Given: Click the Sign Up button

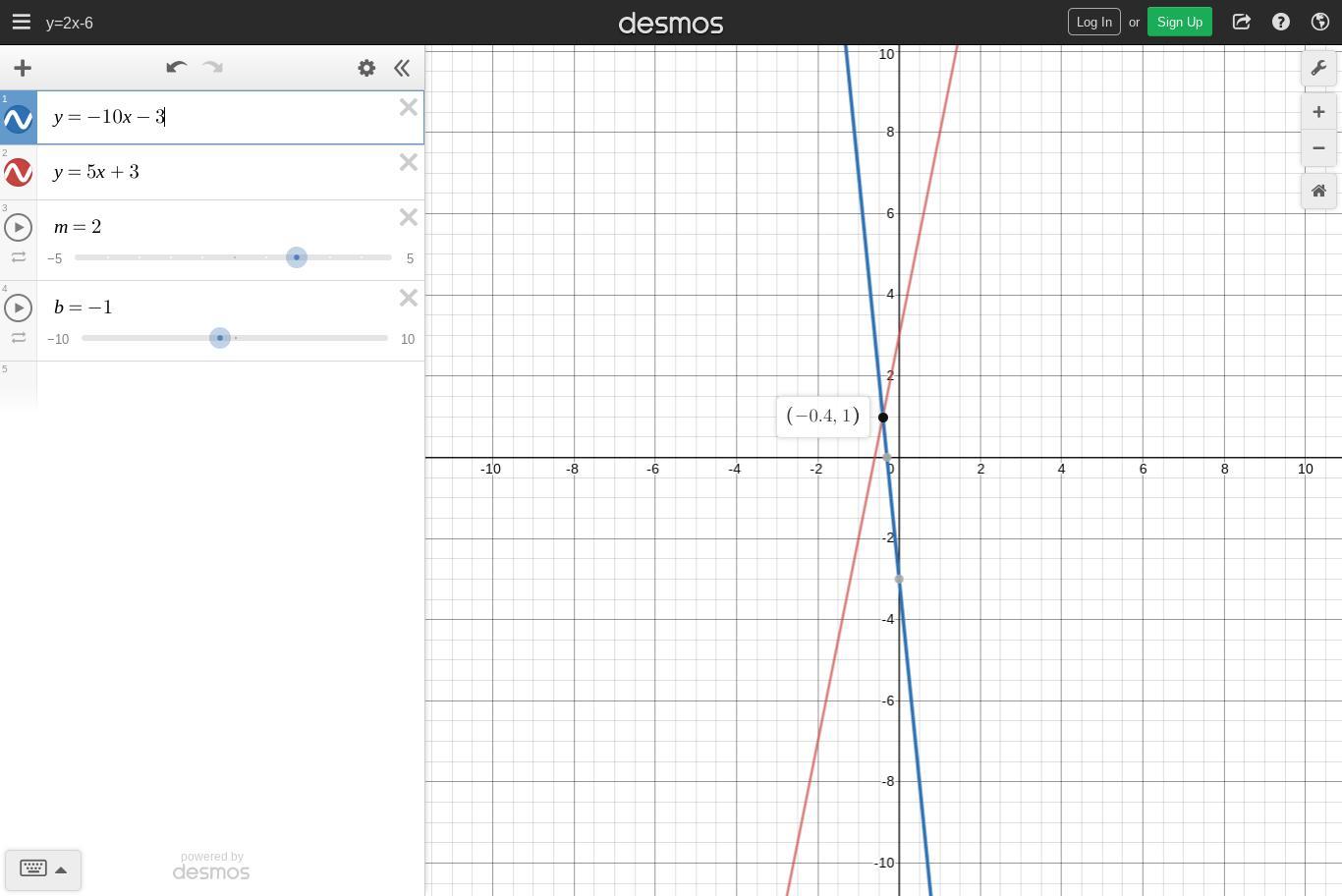Looking at the screenshot, I should click(x=1180, y=22).
